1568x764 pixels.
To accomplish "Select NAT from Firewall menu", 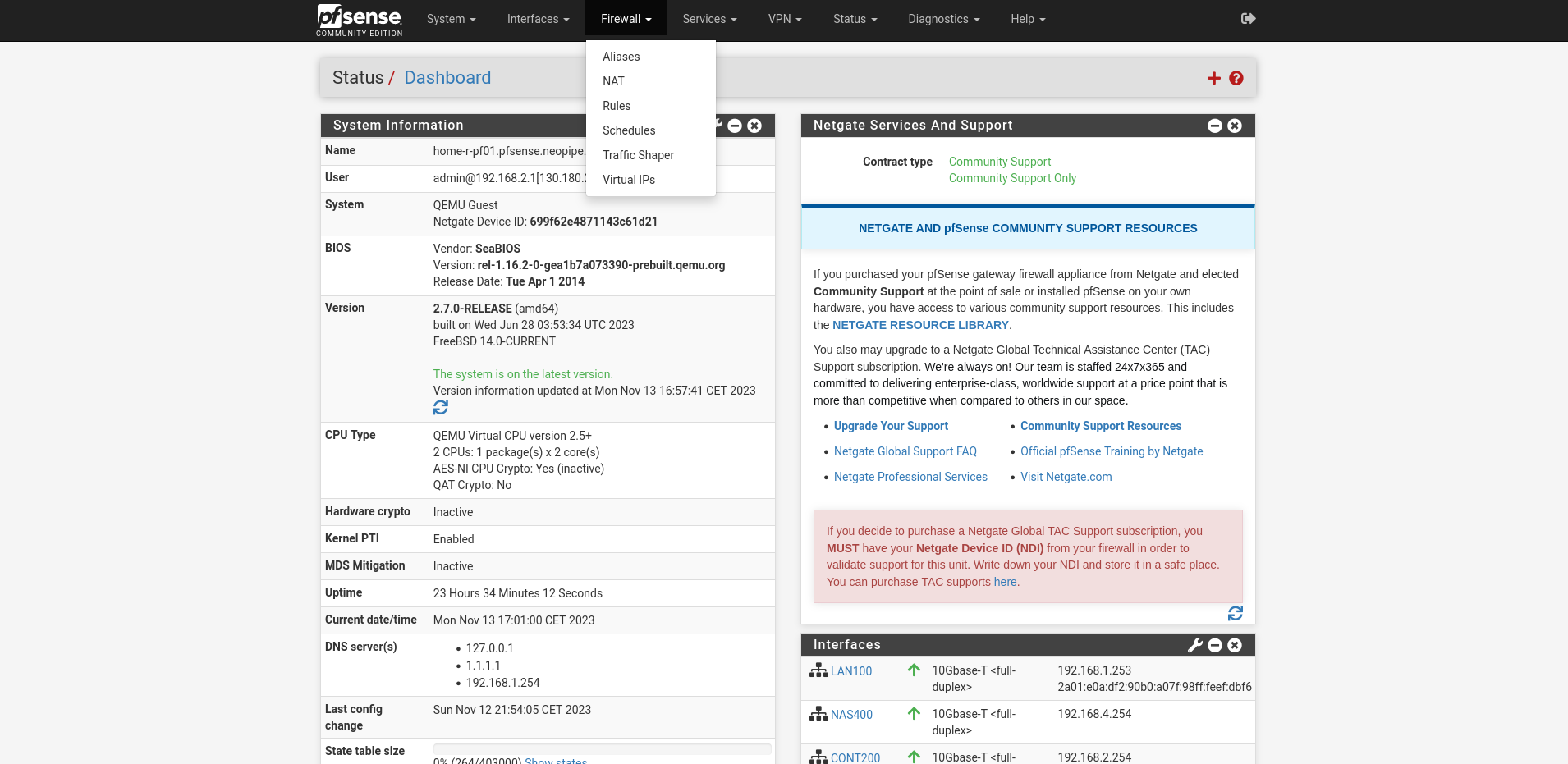I will tap(651, 81).
